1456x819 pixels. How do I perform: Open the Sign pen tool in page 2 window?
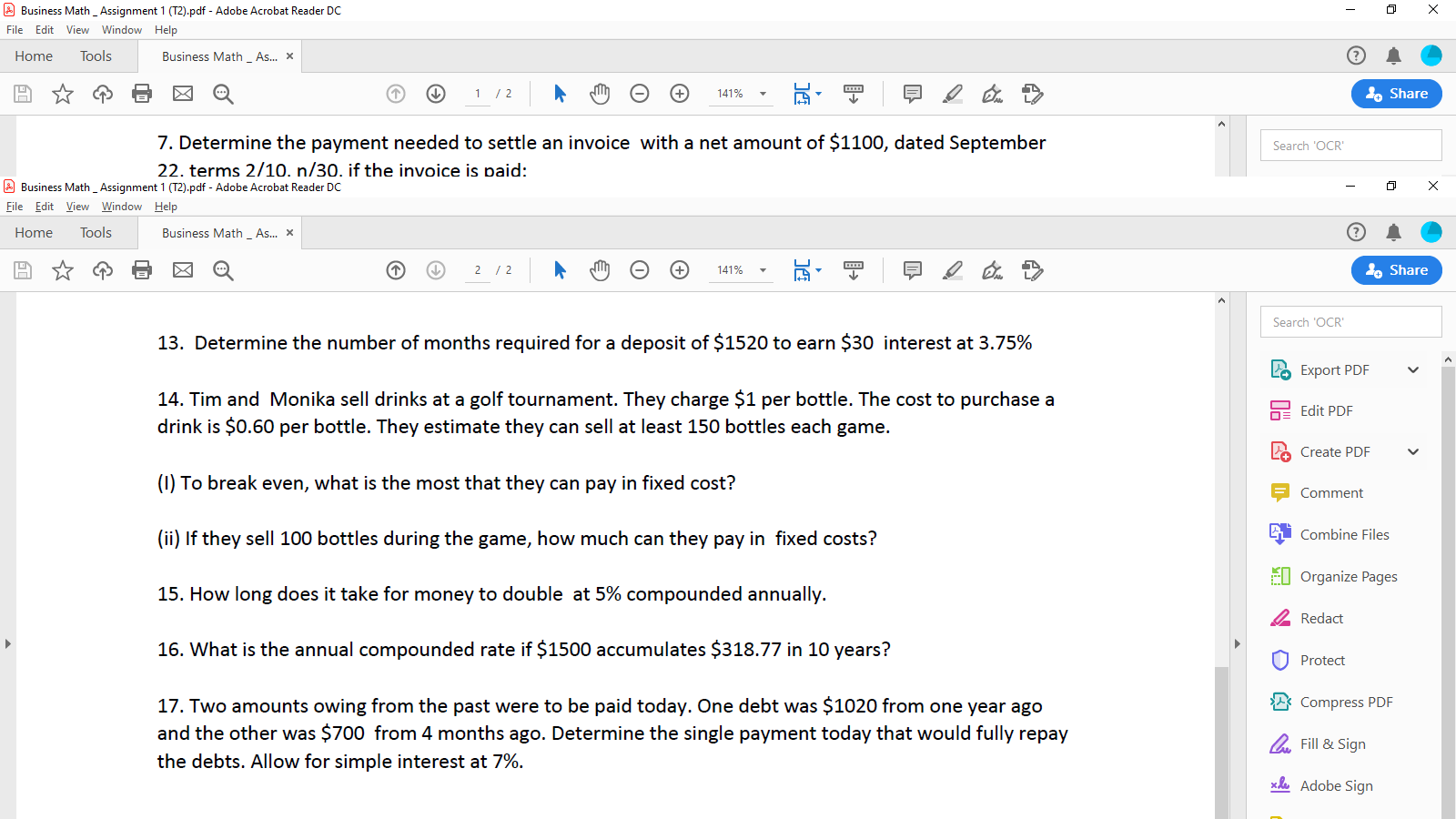[993, 270]
